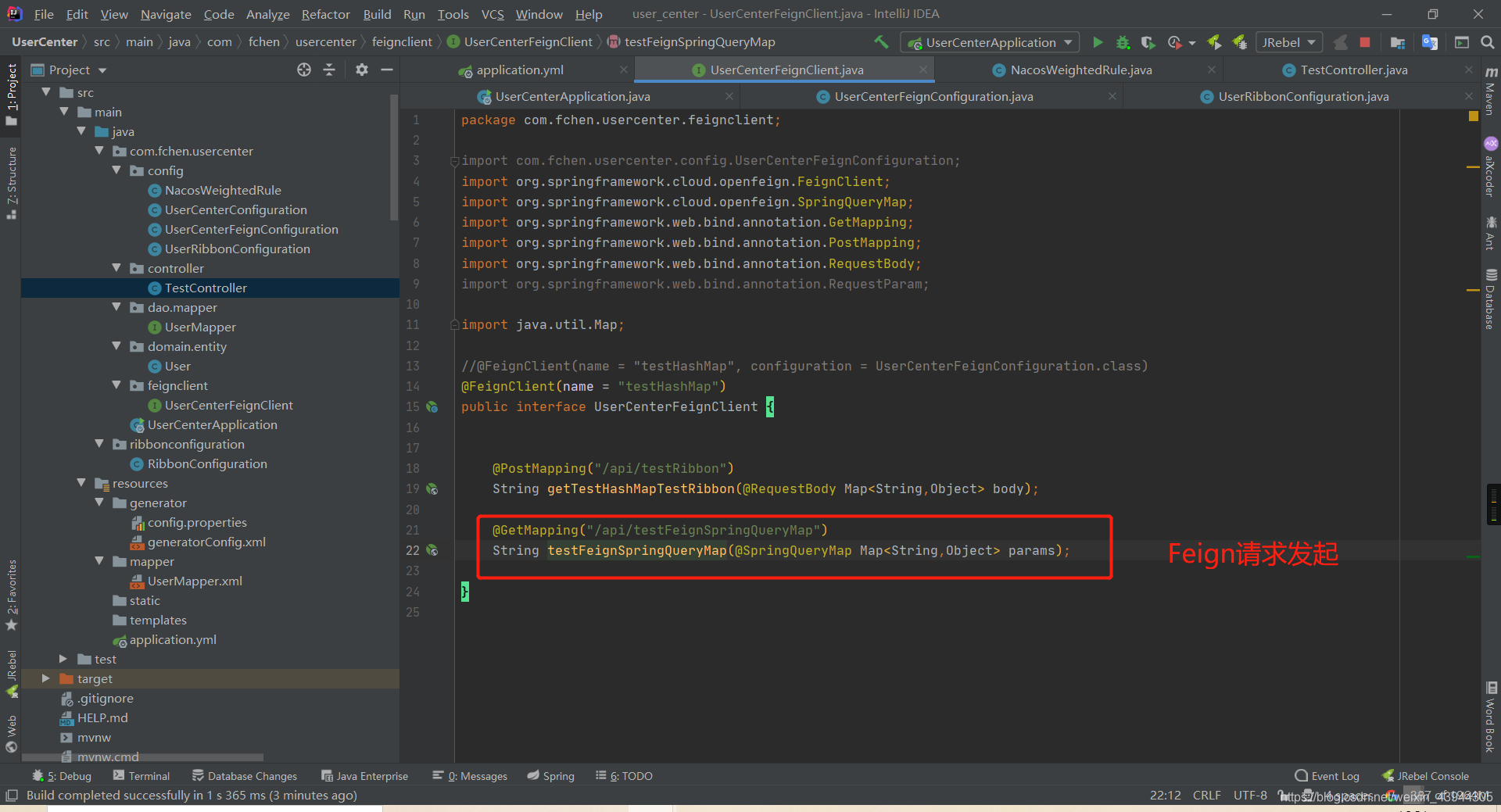Run with JRebel rocket icon
The height and width of the screenshot is (812, 1501).
click(x=1214, y=42)
